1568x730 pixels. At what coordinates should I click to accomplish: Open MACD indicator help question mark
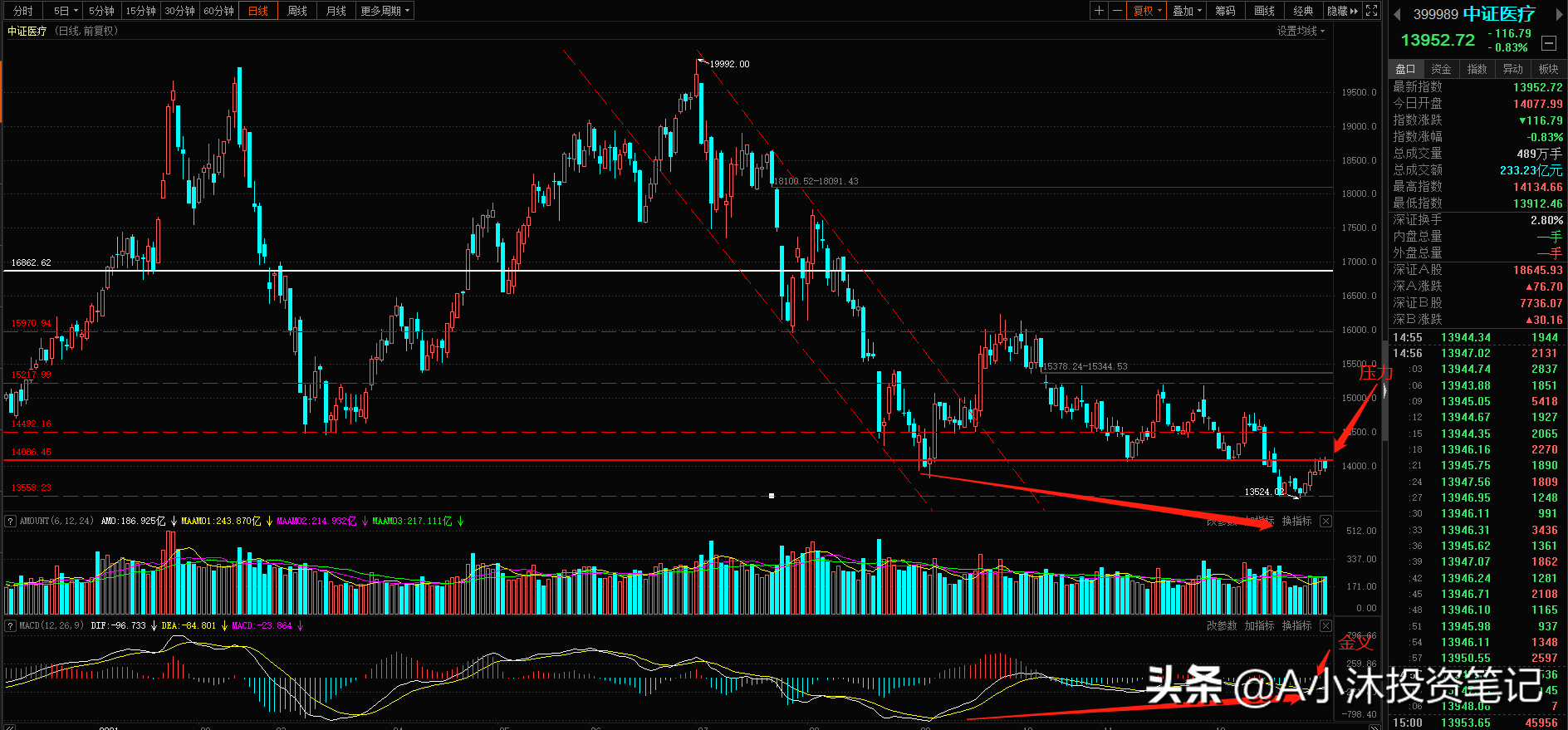10,626
